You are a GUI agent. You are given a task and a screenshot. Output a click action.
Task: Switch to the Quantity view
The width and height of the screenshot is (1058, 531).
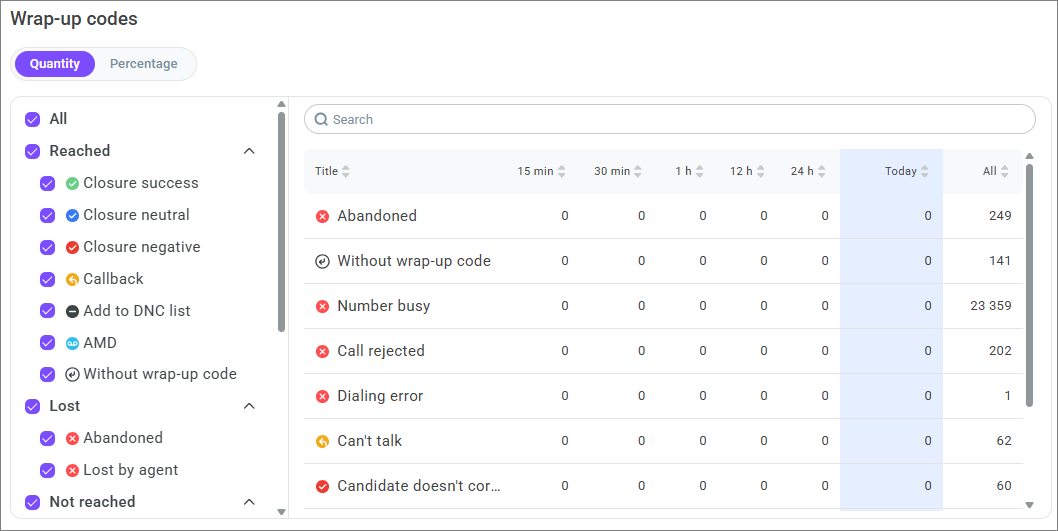(x=55, y=64)
